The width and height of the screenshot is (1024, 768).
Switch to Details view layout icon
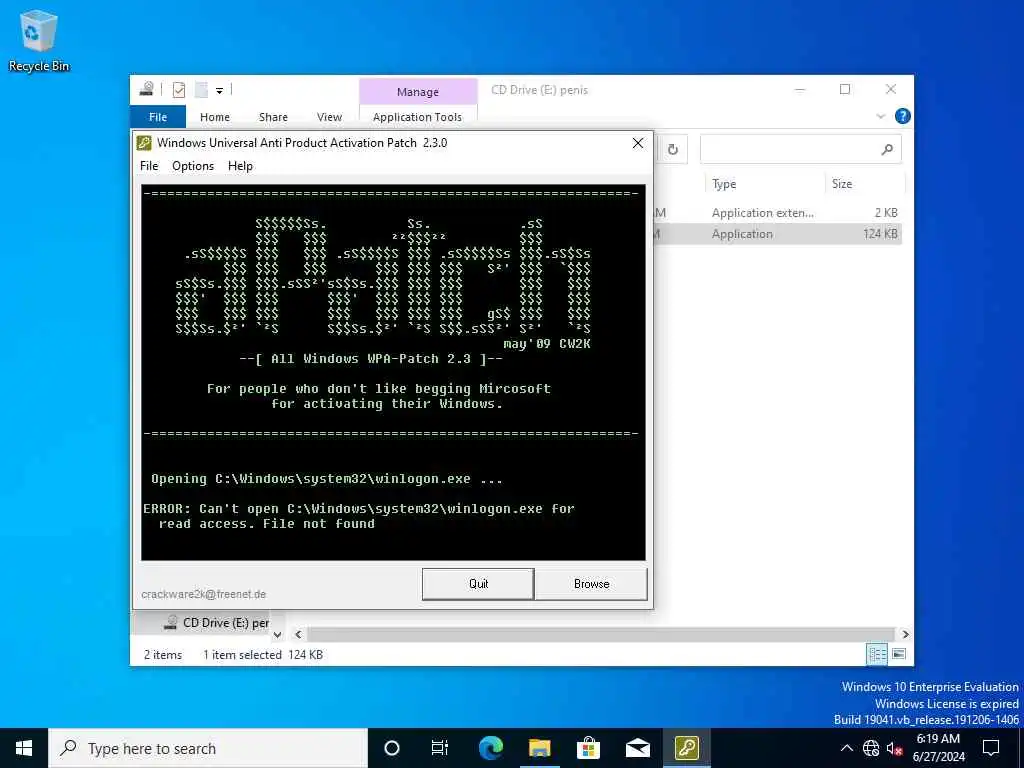pos(876,654)
